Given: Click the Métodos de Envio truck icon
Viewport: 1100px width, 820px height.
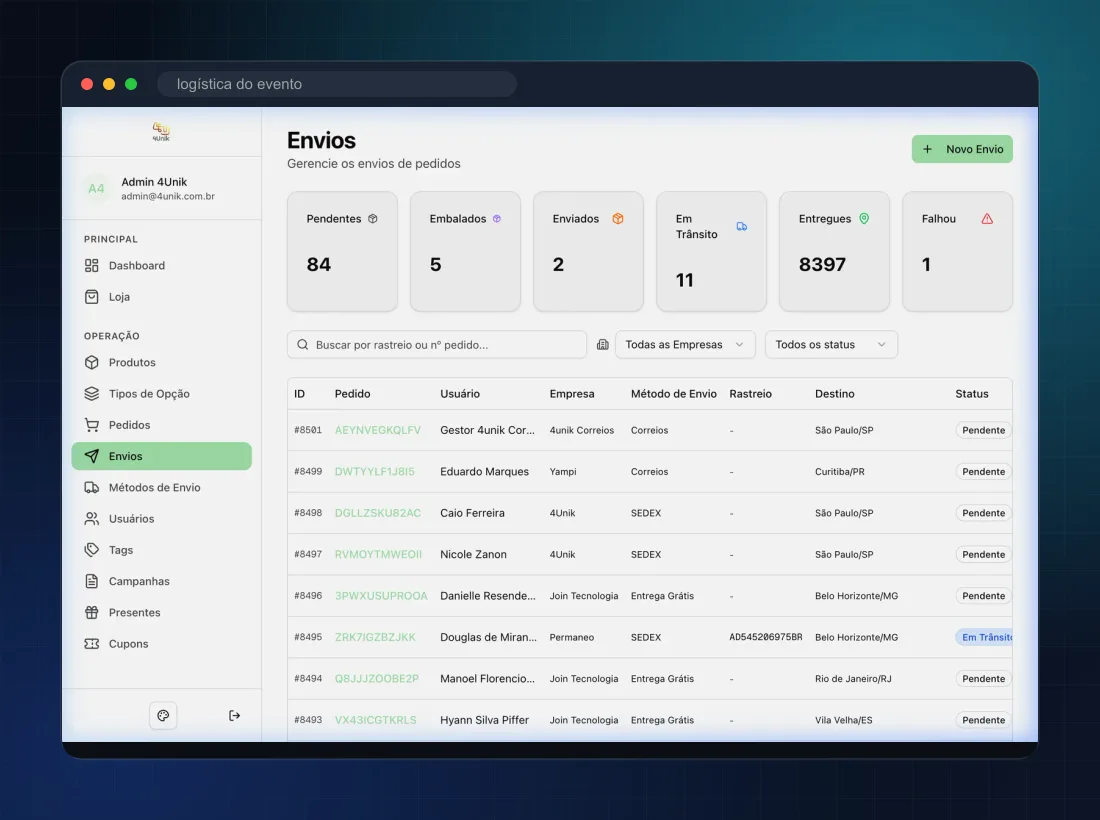Looking at the screenshot, I should point(92,488).
